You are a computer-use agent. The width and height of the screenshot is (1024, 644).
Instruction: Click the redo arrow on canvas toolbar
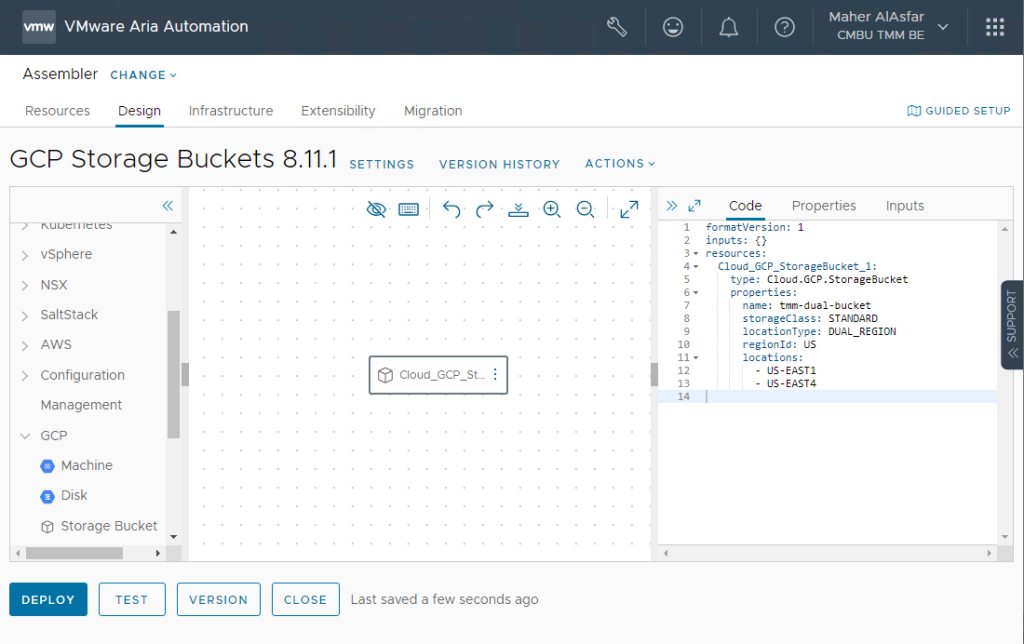point(485,209)
